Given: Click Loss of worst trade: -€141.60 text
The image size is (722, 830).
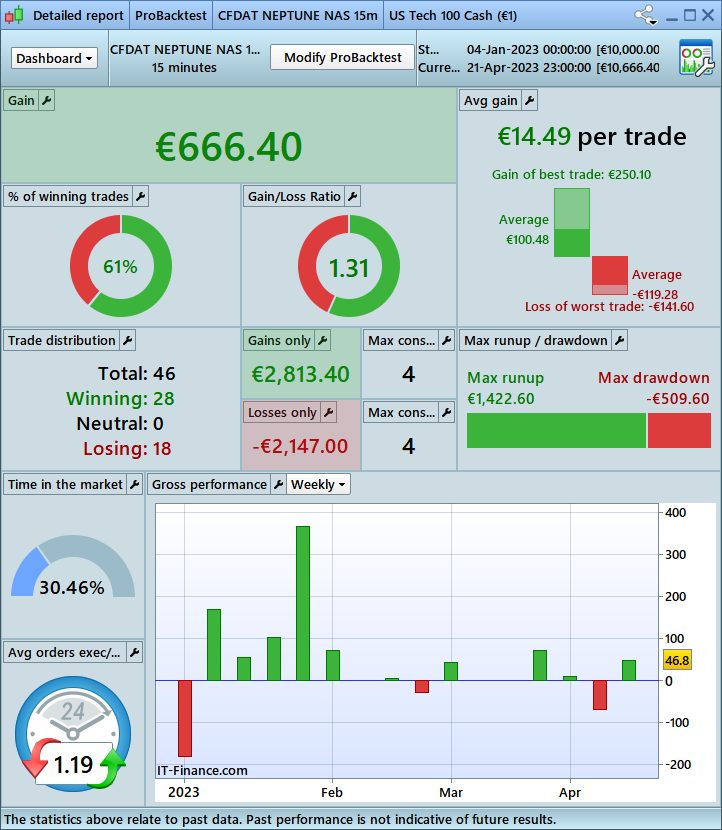Looking at the screenshot, I should pos(609,306).
